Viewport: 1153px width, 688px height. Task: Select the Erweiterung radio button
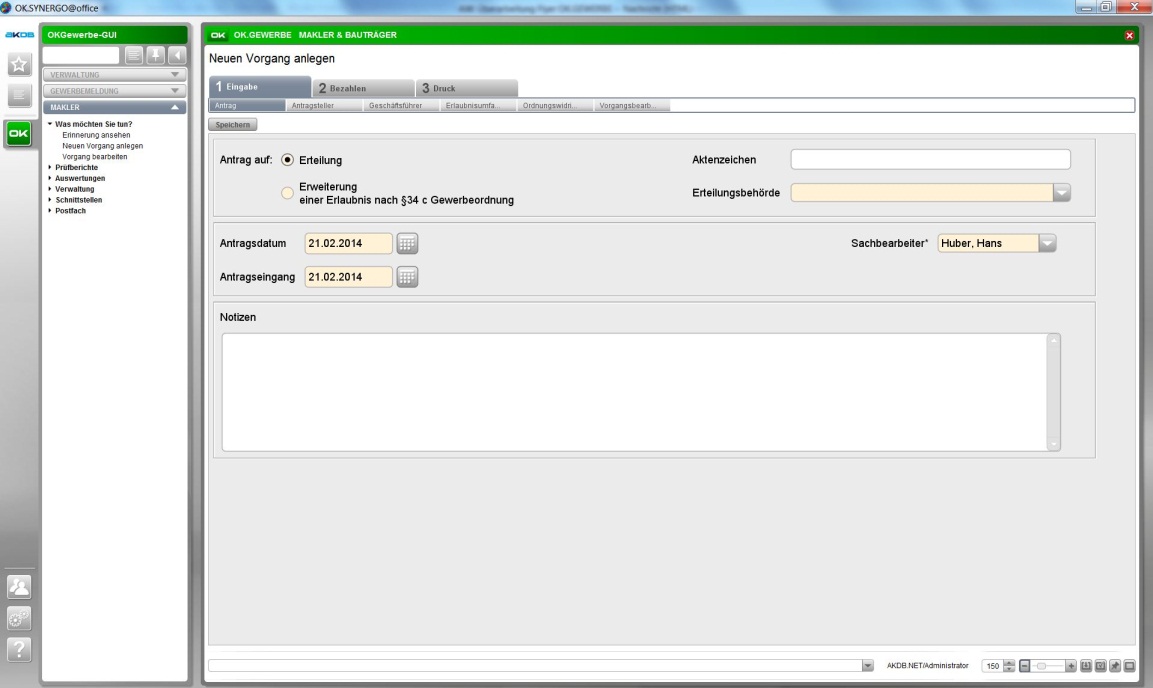pos(288,193)
